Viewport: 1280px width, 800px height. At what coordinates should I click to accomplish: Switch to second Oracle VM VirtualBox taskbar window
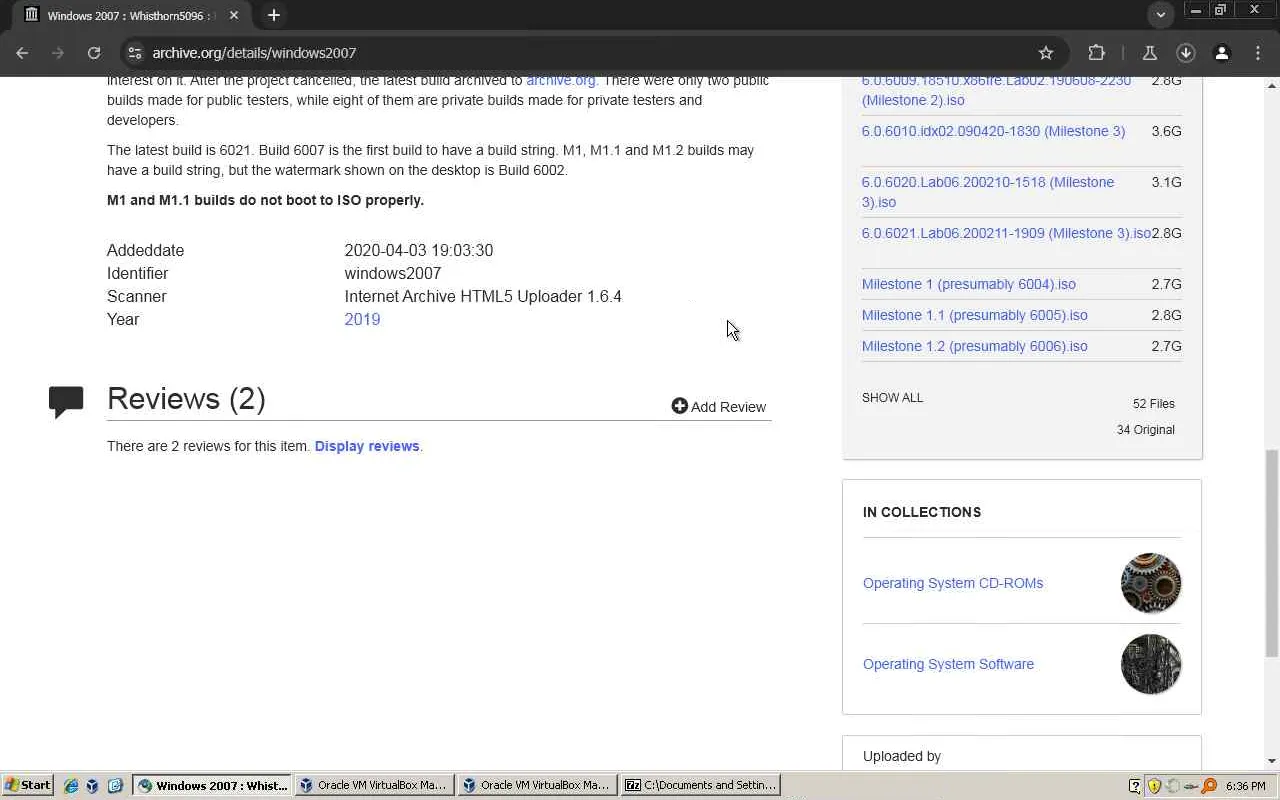[536, 785]
